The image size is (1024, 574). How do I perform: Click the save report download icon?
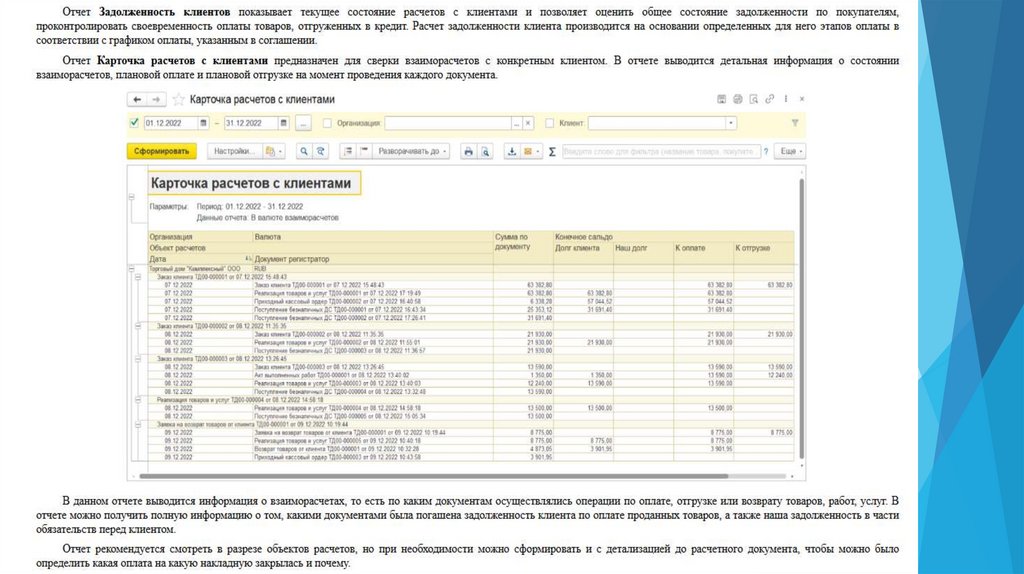(x=512, y=151)
